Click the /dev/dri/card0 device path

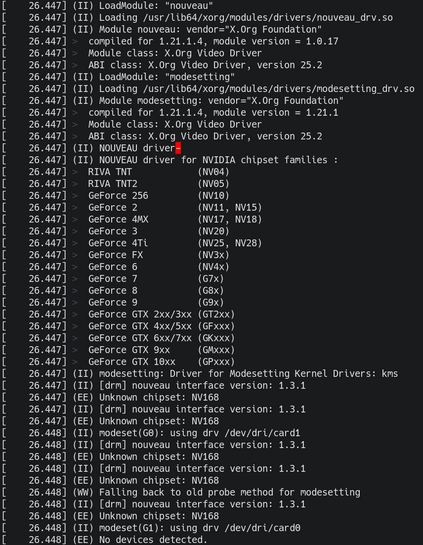click(262, 528)
